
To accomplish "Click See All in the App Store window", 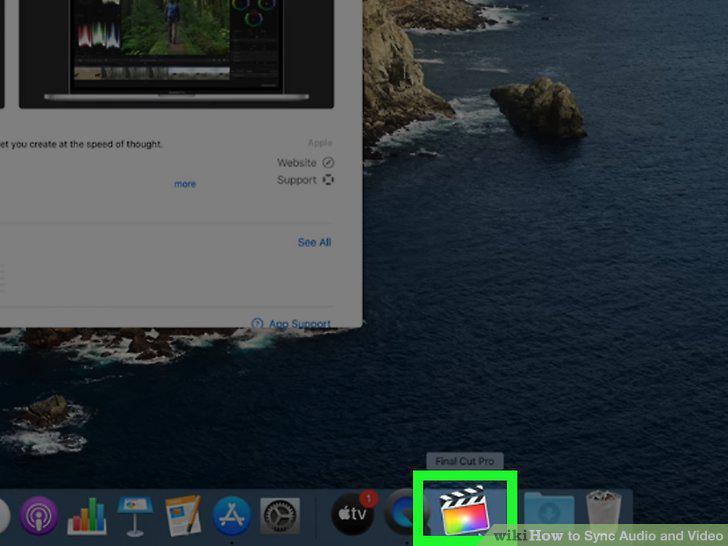I will coord(314,242).
